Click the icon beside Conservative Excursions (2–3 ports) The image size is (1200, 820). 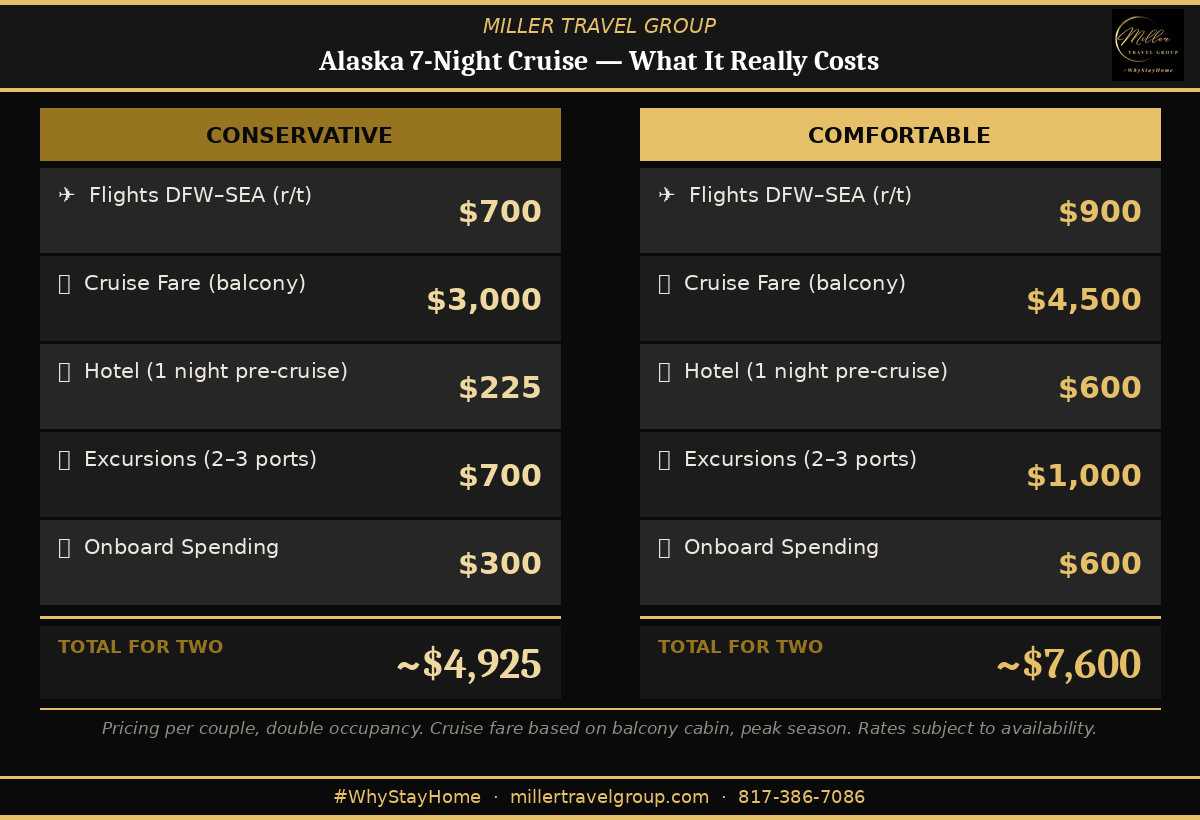pyautogui.click(x=64, y=460)
